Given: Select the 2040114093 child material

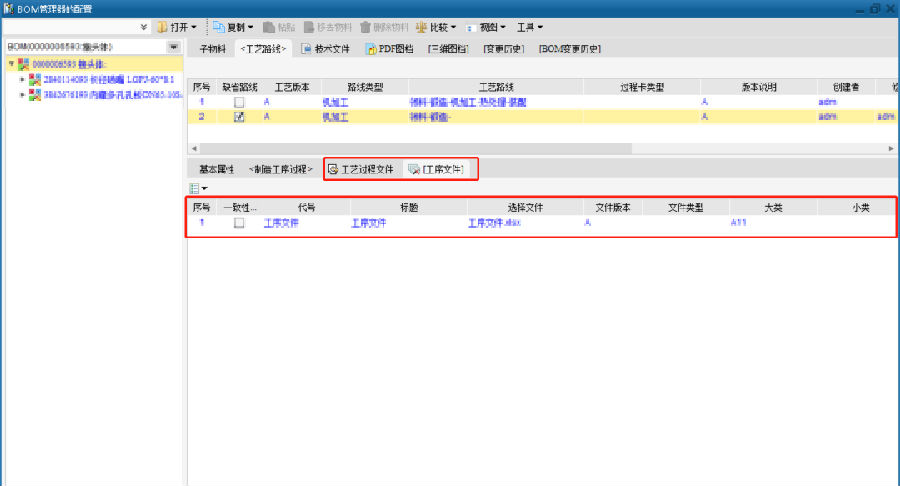Looking at the screenshot, I should coord(108,79).
